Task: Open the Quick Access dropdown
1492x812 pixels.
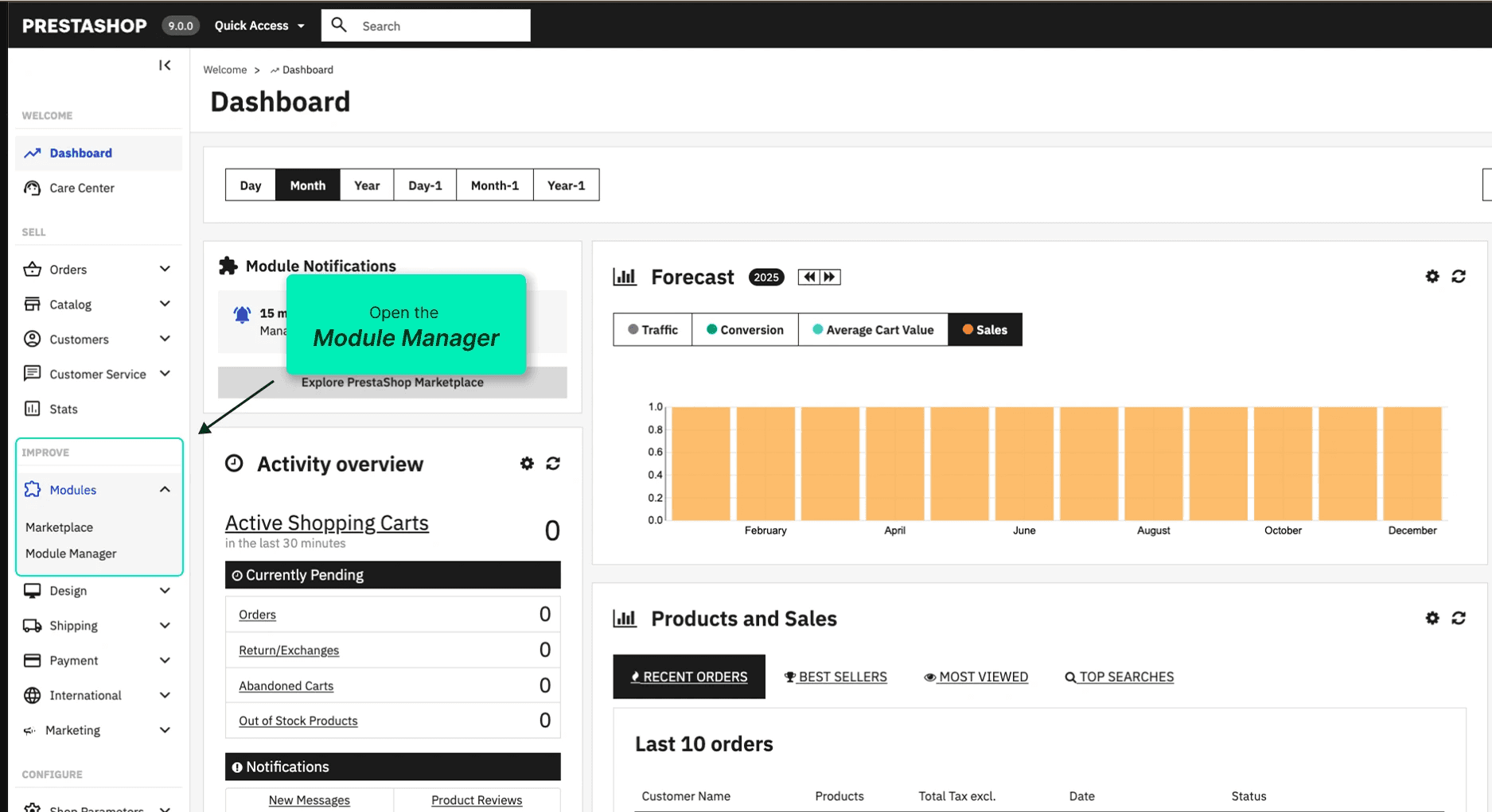Action: [x=259, y=25]
